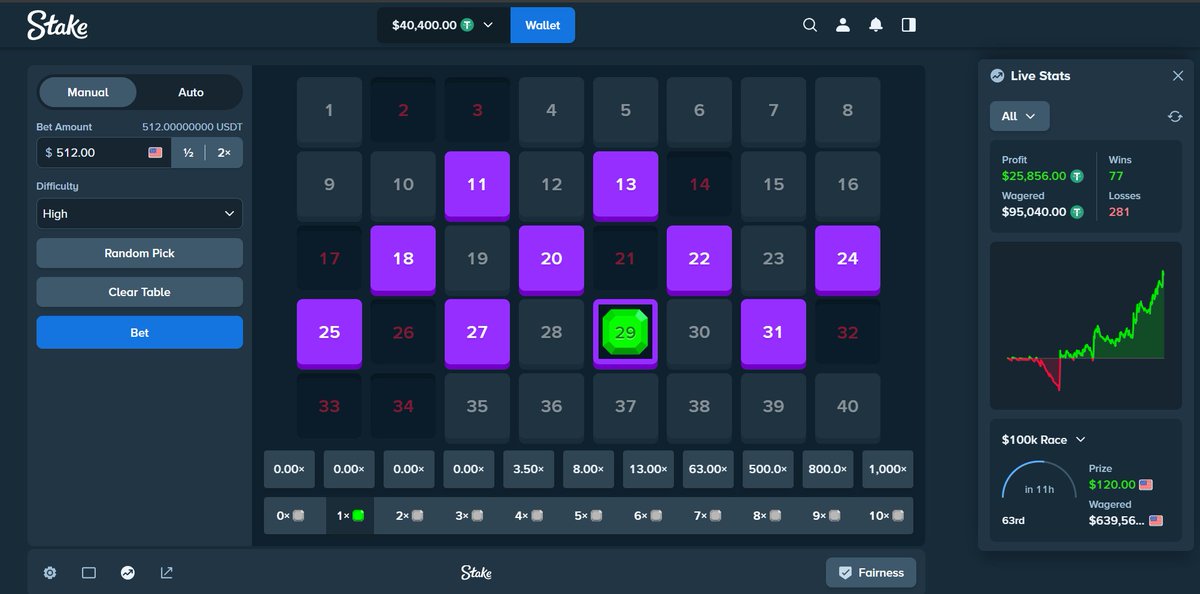Click the Tether coin icon beside Profit
The width and height of the screenshot is (1200, 594).
[x=1077, y=176]
